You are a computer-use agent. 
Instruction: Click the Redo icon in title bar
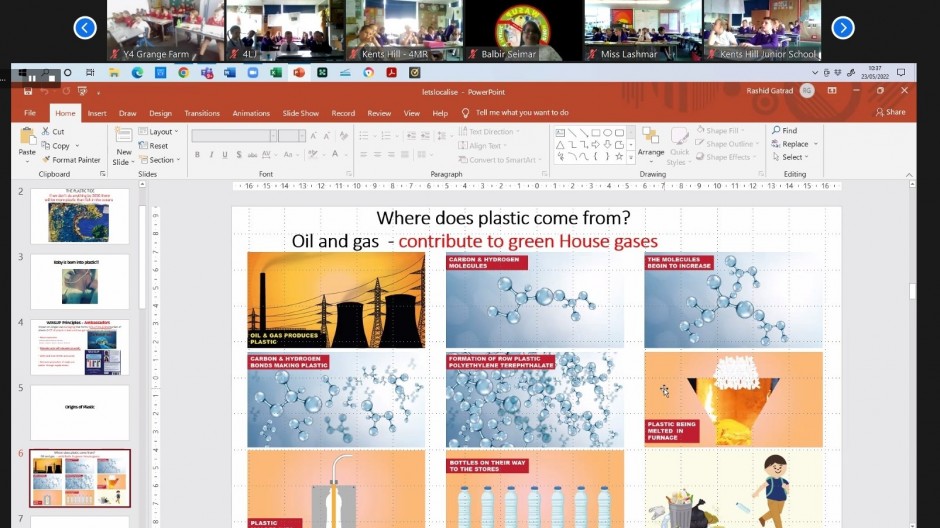(x=65, y=91)
